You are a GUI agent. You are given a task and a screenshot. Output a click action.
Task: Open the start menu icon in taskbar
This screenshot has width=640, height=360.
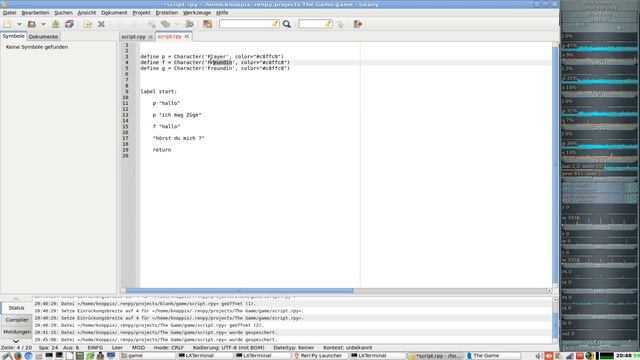tap(7, 356)
